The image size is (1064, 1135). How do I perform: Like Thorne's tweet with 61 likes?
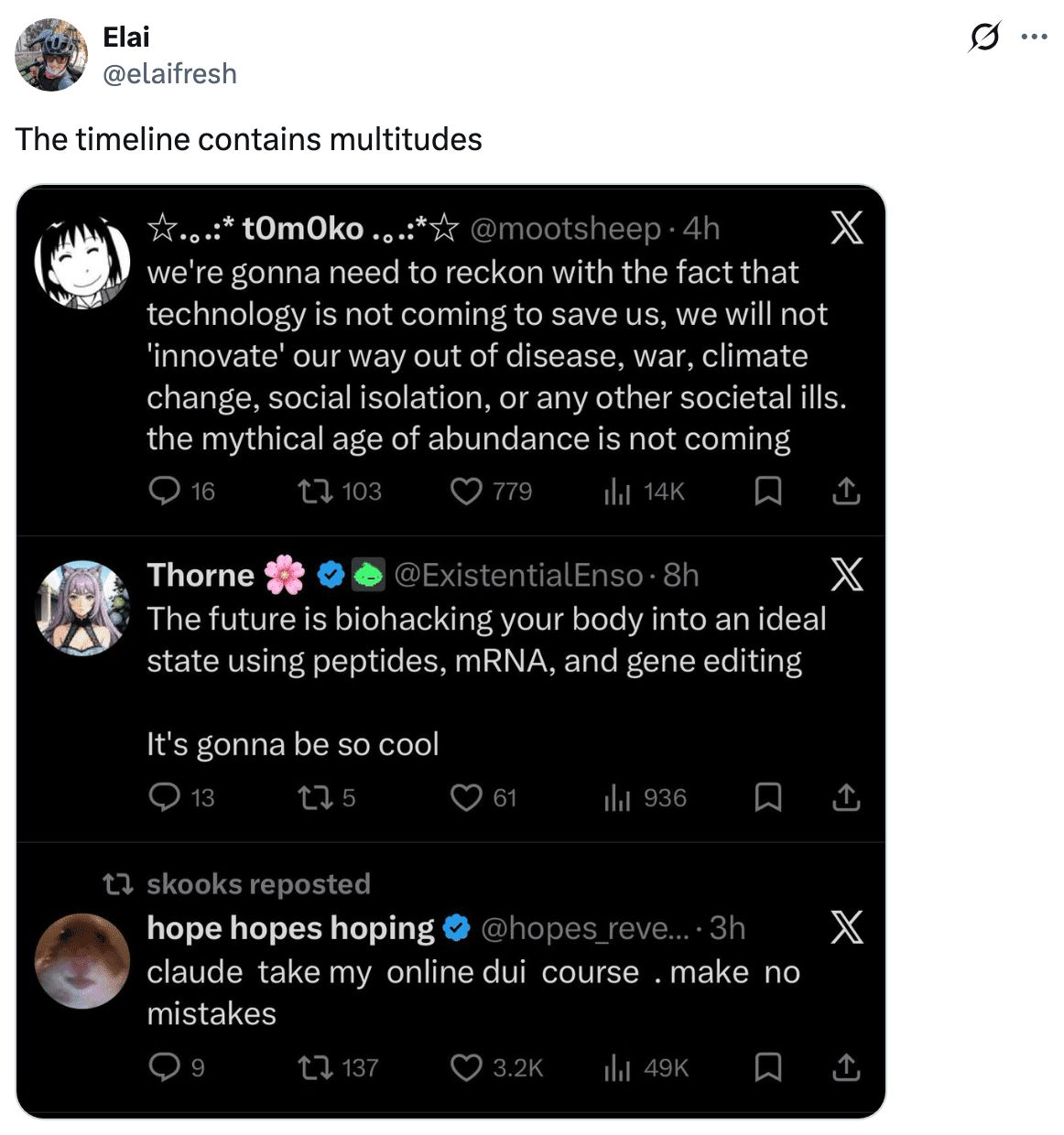466,798
